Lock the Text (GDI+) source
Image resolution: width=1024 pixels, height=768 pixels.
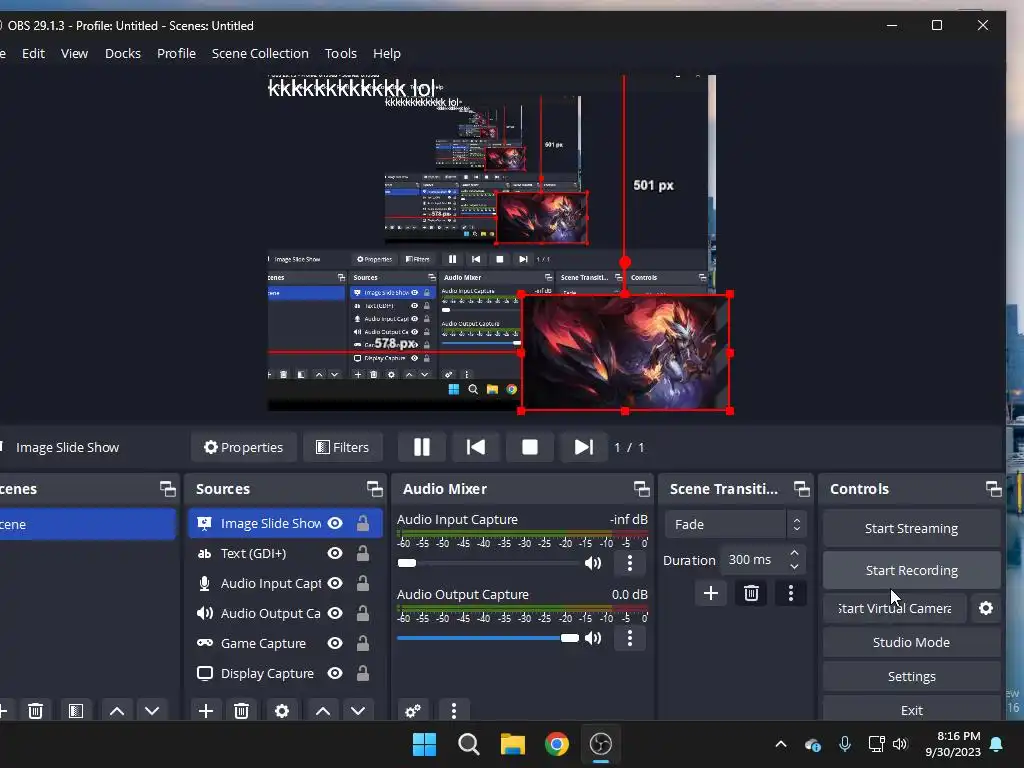[362, 553]
